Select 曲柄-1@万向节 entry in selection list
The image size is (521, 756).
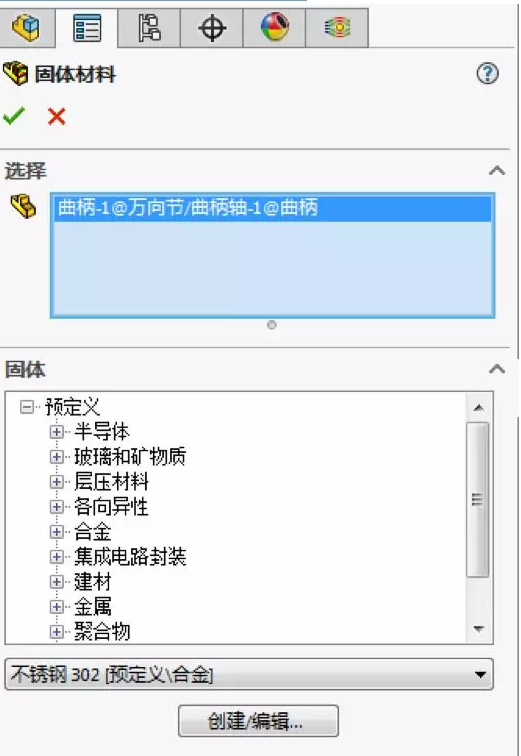point(272,208)
